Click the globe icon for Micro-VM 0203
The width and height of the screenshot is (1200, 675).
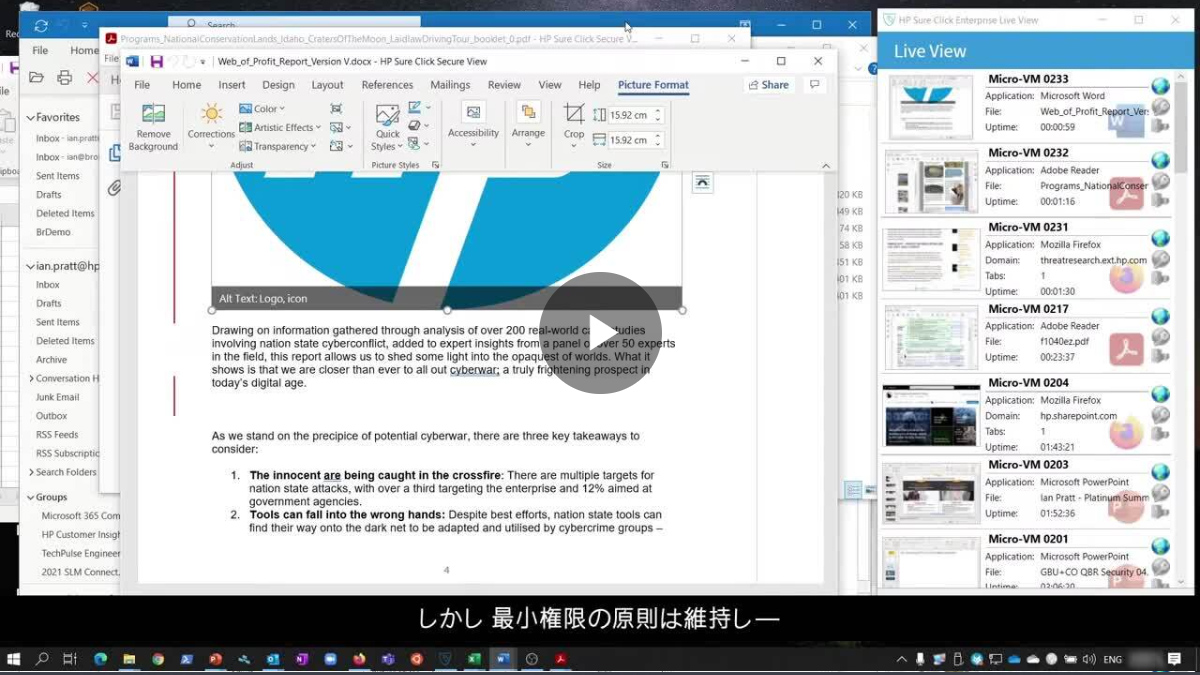1160,472
